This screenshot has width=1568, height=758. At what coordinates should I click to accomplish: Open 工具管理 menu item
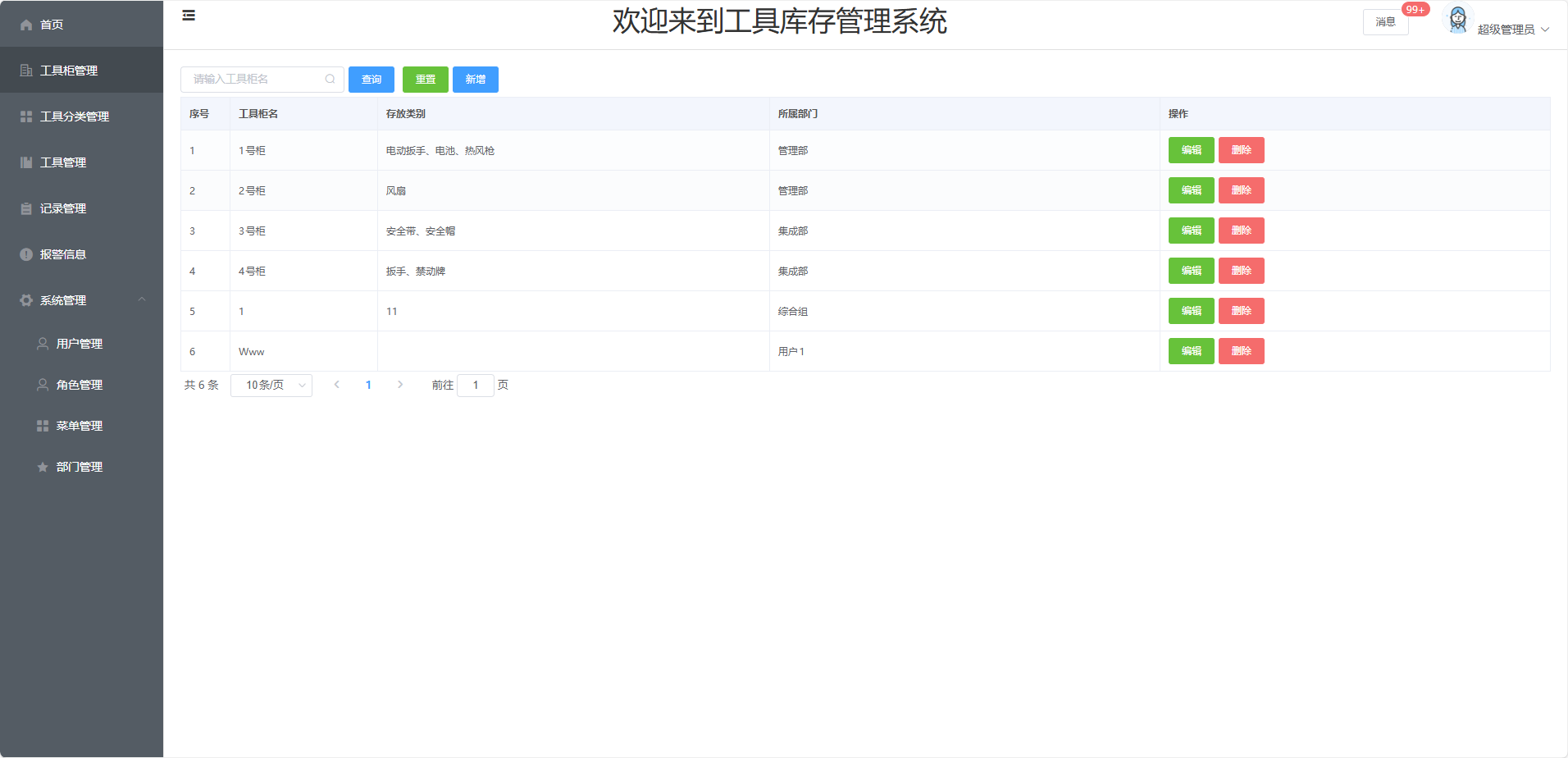coord(63,162)
